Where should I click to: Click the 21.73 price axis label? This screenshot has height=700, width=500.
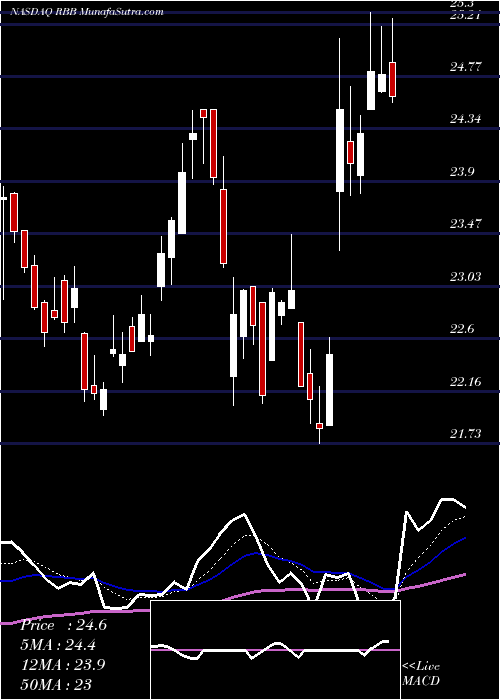click(x=466, y=434)
